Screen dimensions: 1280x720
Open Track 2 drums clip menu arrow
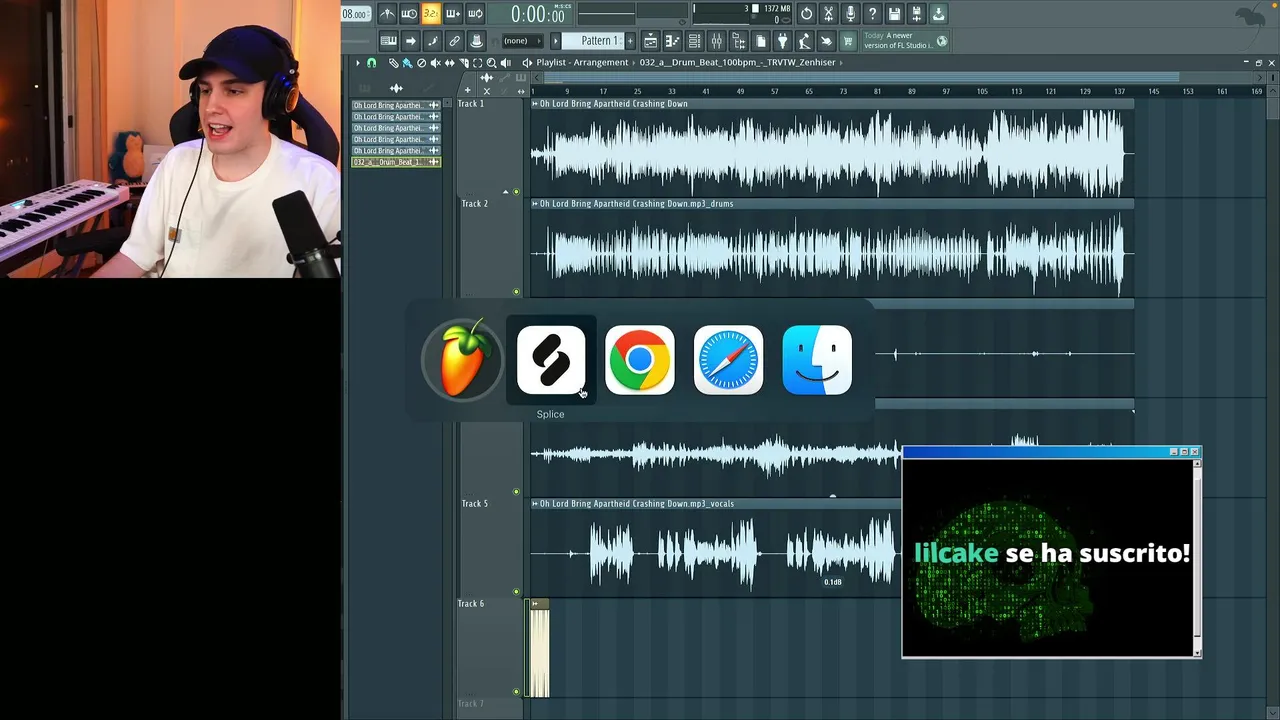pyautogui.click(x=535, y=204)
